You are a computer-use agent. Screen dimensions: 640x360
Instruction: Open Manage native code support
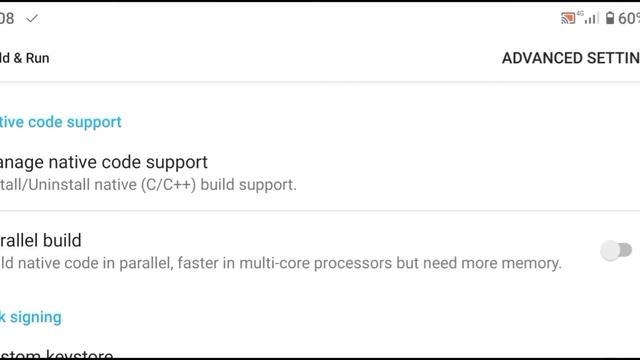tap(104, 162)
